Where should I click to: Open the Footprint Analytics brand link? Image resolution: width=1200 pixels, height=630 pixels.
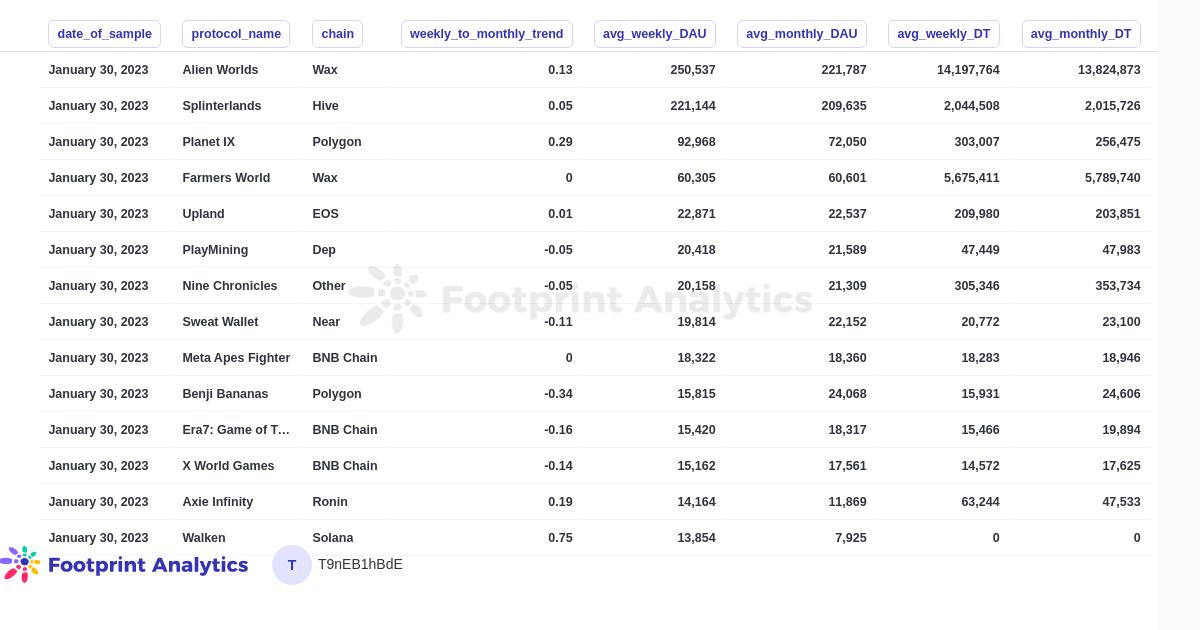tap(147, 565)
